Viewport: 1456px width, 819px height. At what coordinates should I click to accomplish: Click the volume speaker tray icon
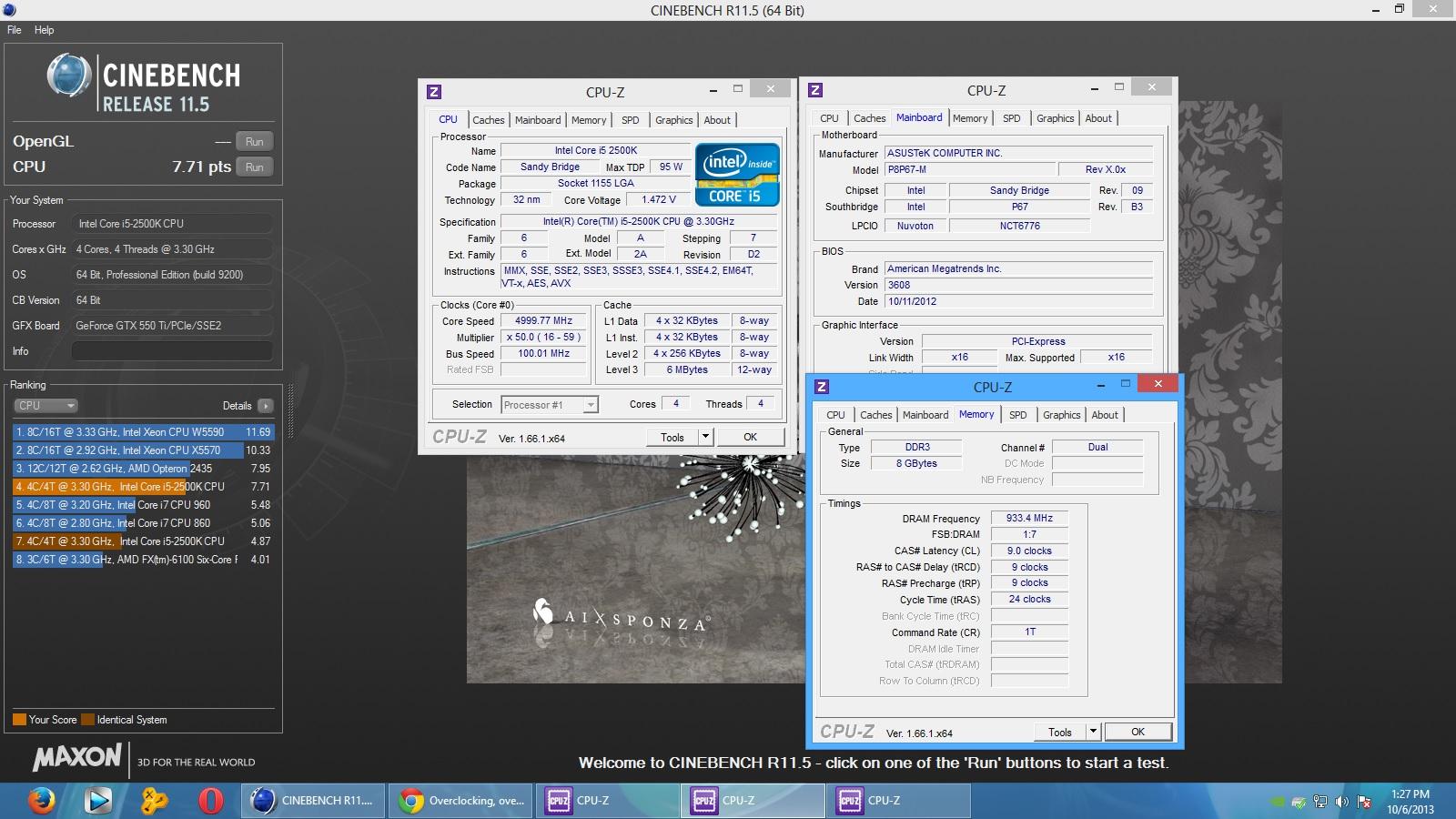pos(1341,802)
